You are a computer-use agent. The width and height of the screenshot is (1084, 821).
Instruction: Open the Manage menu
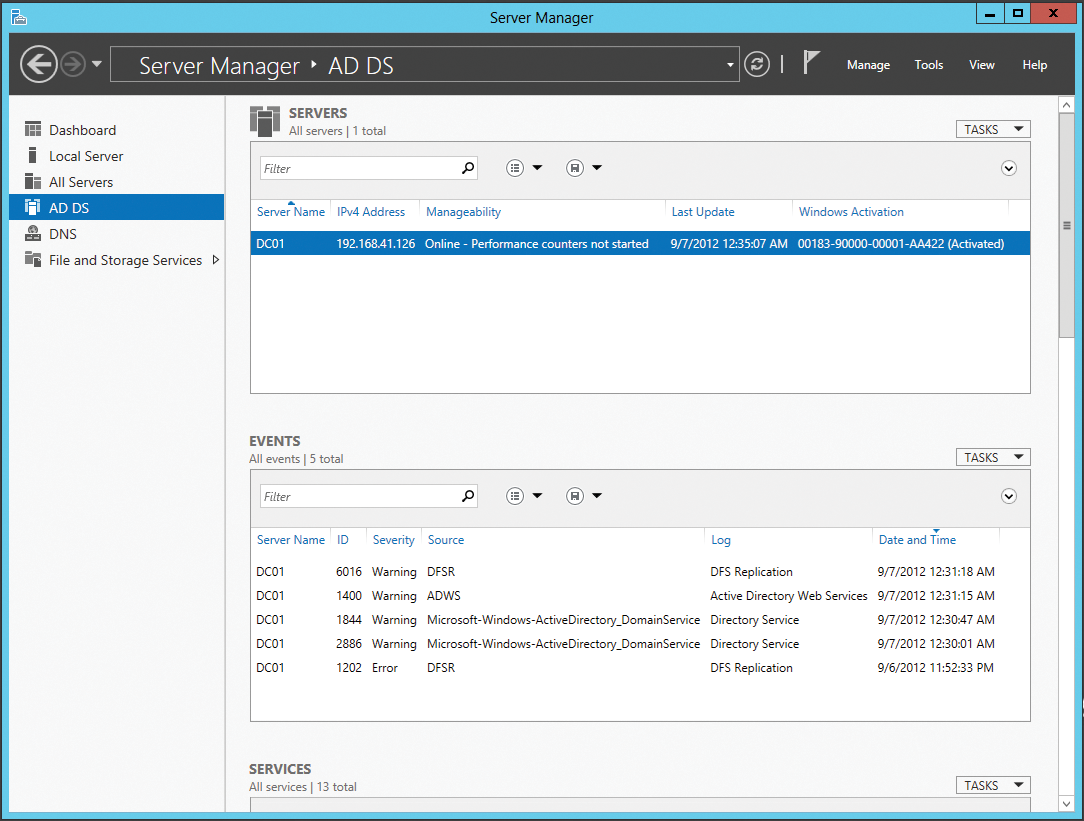867,64
